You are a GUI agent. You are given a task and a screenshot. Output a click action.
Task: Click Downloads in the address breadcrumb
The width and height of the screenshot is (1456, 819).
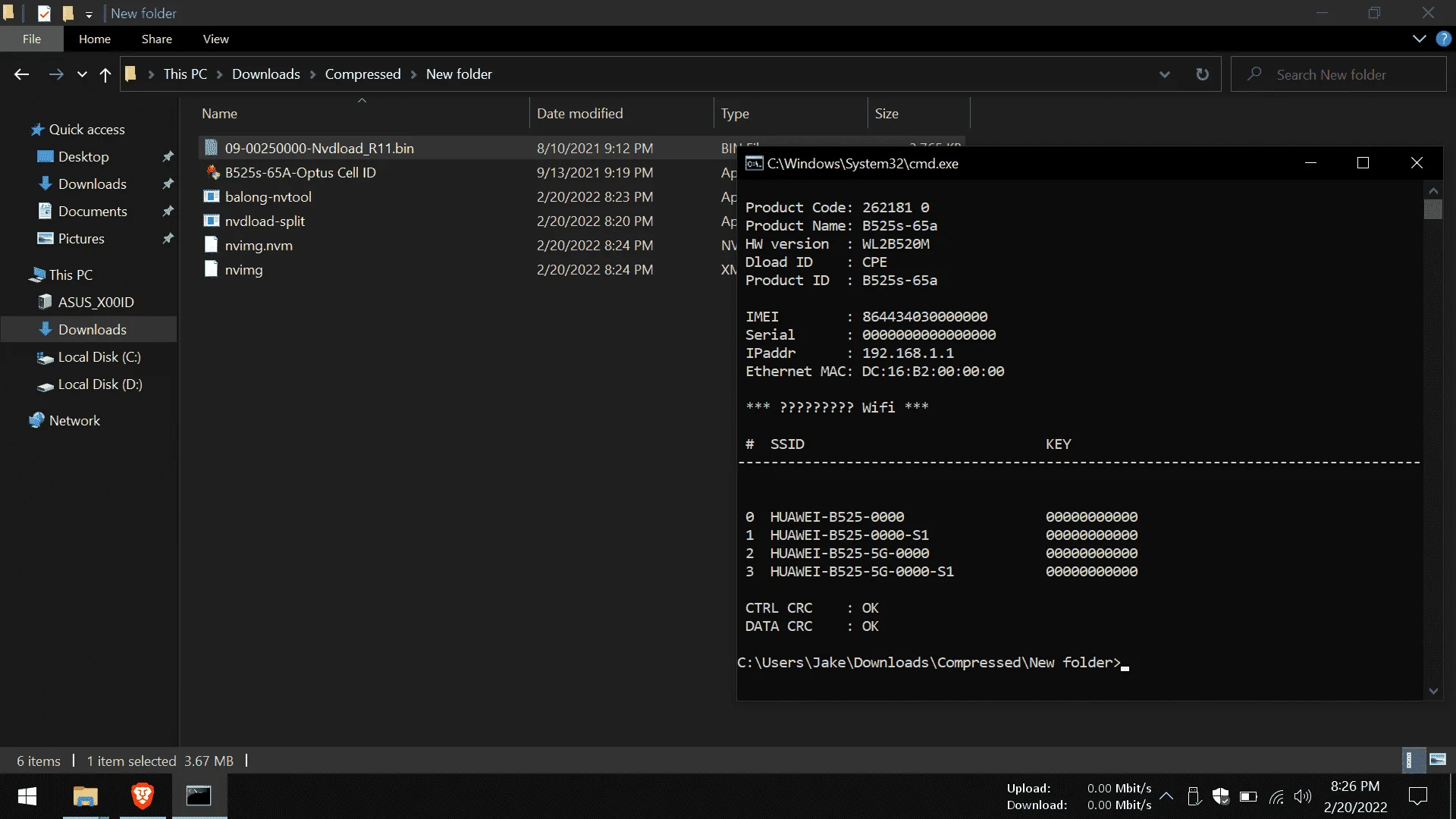click(266, 74)
